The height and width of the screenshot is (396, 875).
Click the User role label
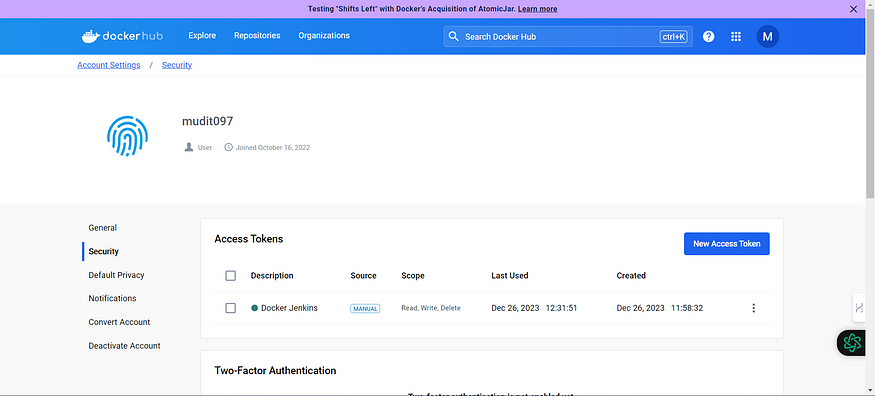click(x=205, y=148)
